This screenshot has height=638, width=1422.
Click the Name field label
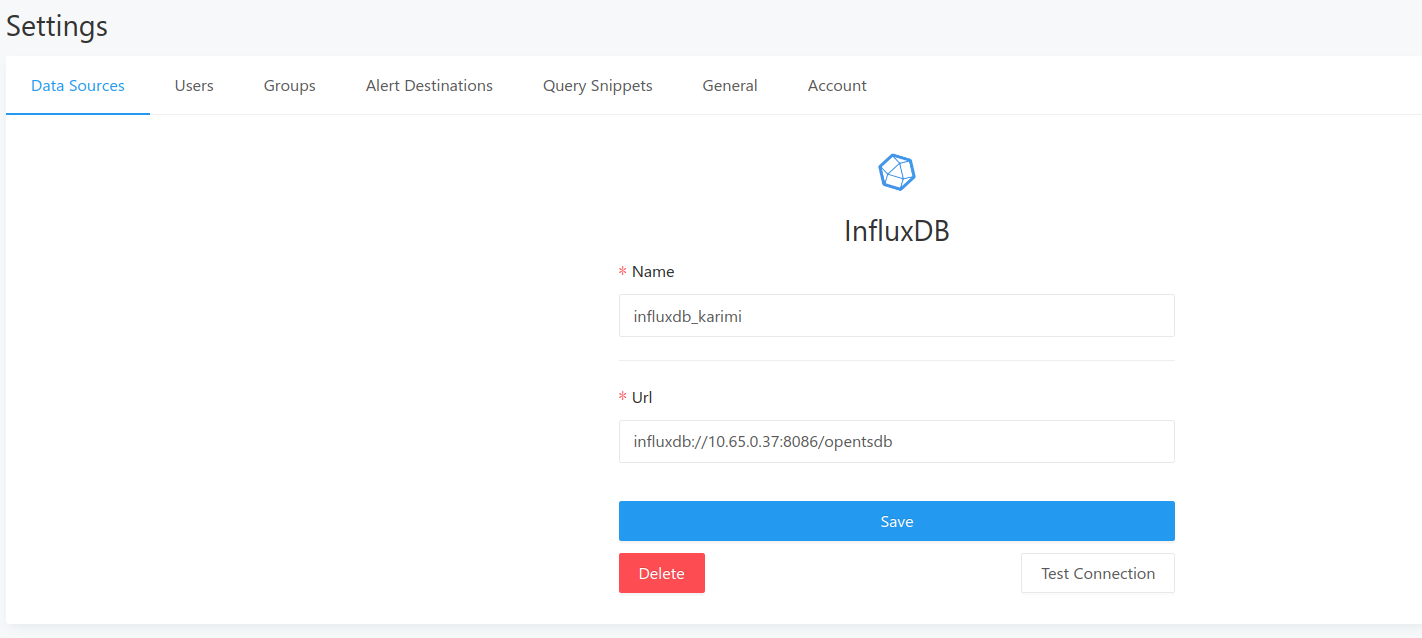coord(653,272)
